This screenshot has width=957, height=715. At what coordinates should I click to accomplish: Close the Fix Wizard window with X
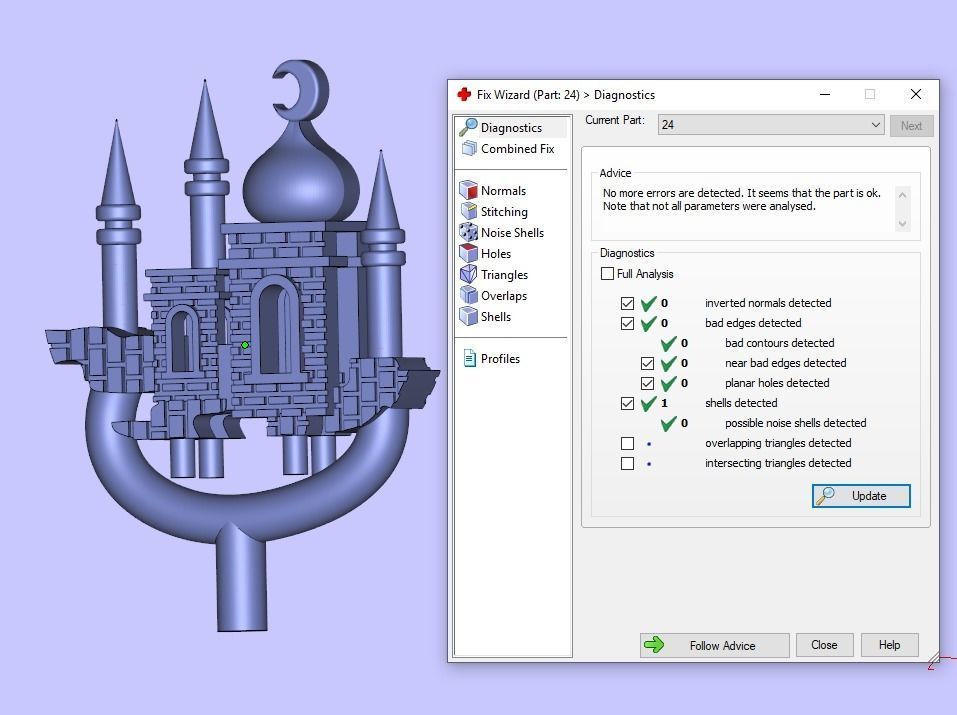pos(915,94)
